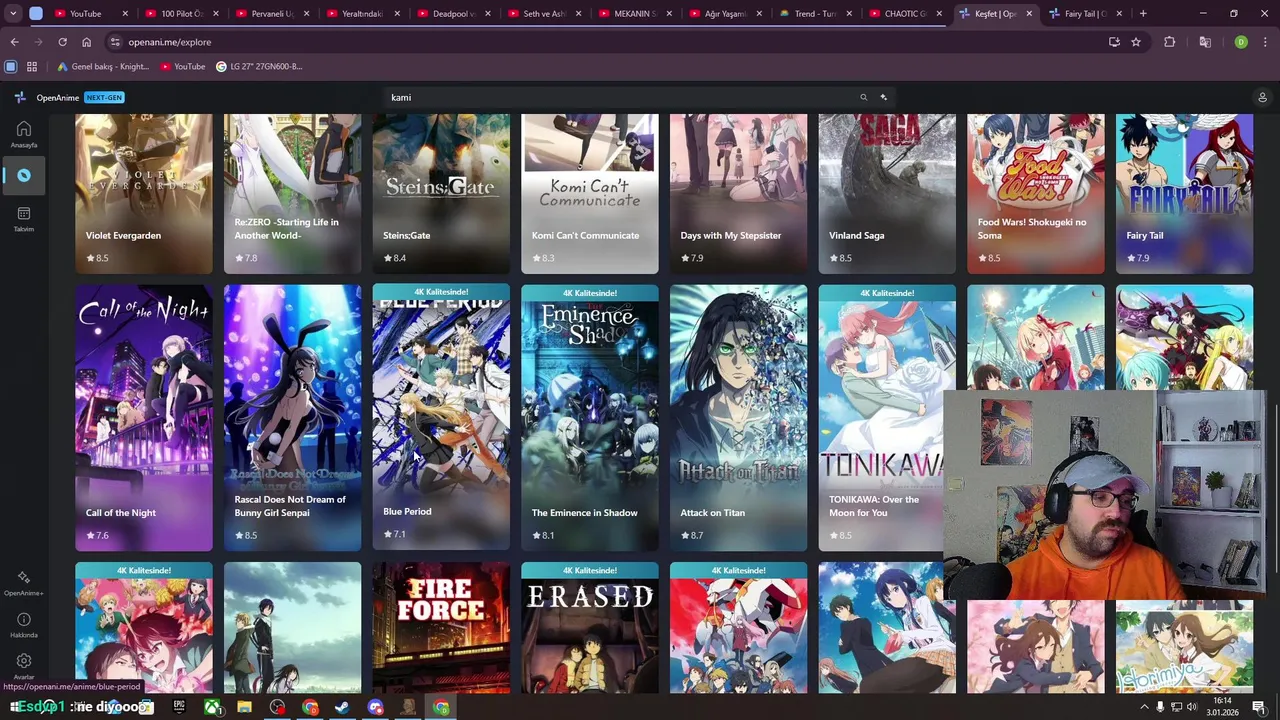Open the YouTube bookmark
The width and height of the screenshot is (1280, 720).
coord(183,66)
